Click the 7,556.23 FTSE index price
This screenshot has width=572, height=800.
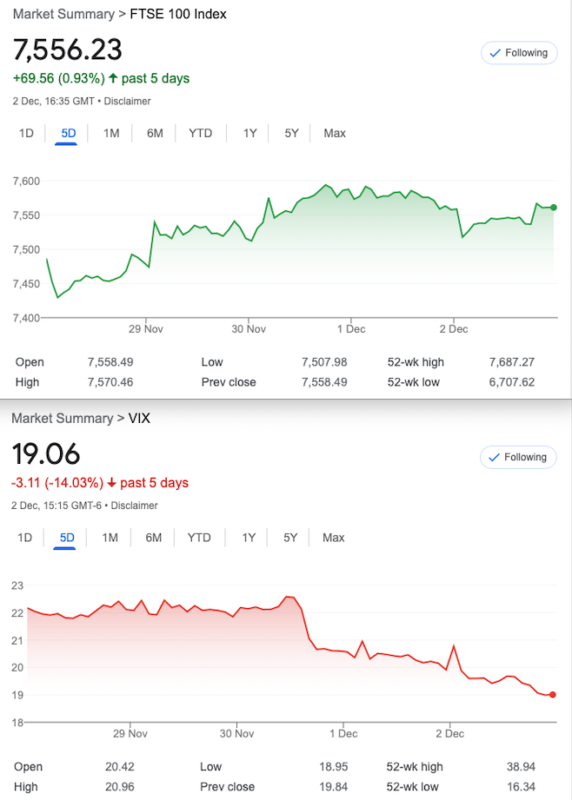click(67, 49)
